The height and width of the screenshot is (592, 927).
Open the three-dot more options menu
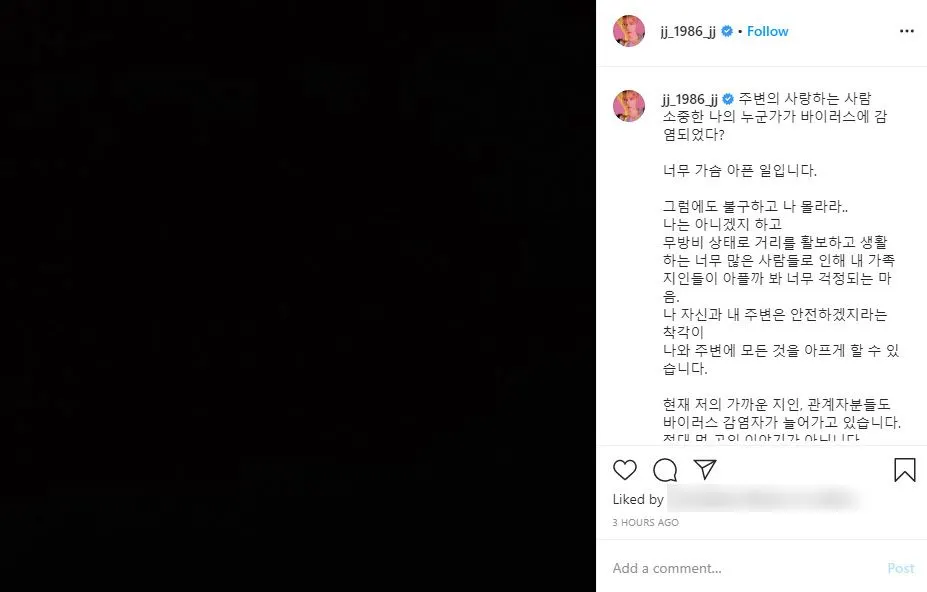pos(906,31)
